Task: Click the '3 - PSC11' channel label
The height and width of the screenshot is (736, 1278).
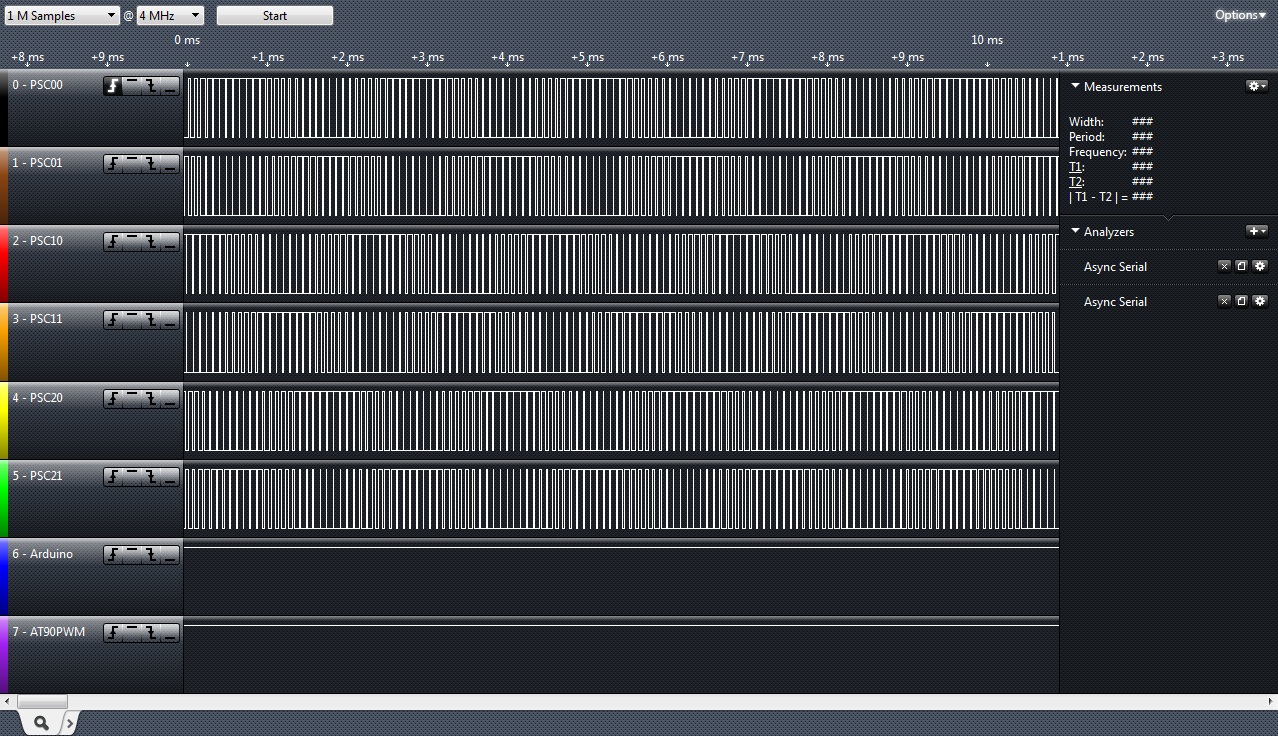Action: click(x=37, y=319)
